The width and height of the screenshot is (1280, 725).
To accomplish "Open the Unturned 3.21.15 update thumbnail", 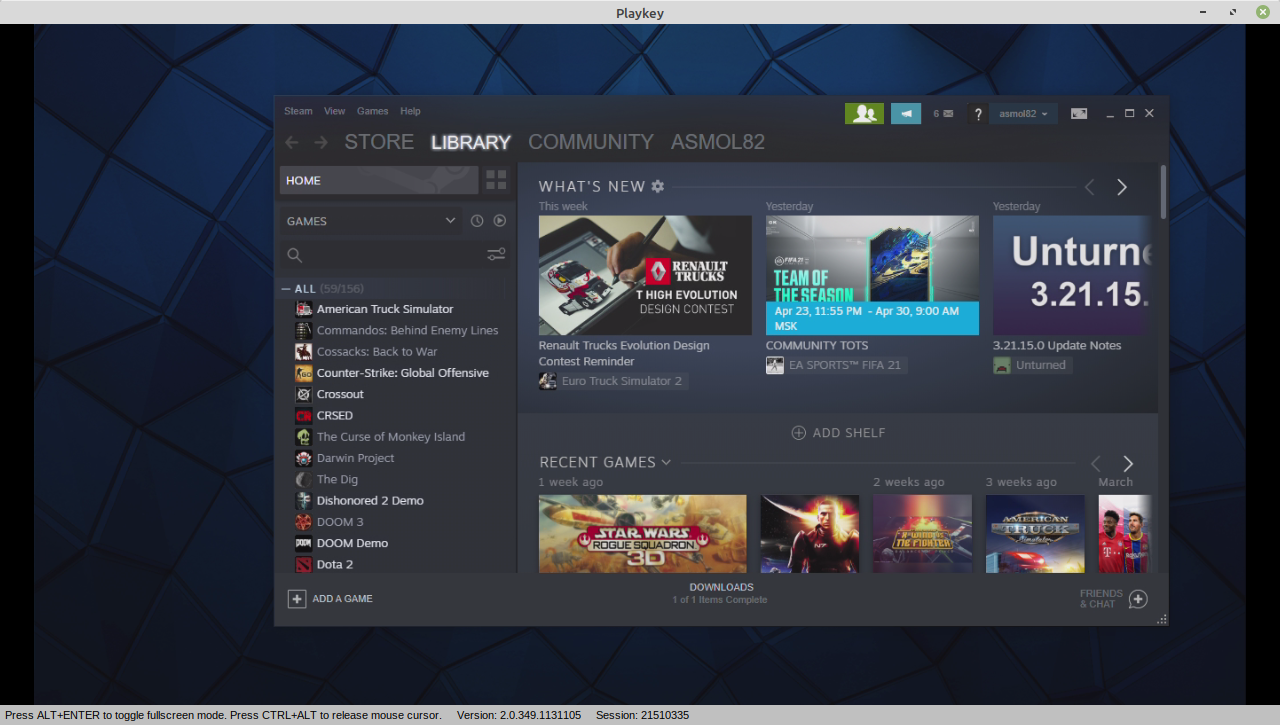I will (1072, 275).
